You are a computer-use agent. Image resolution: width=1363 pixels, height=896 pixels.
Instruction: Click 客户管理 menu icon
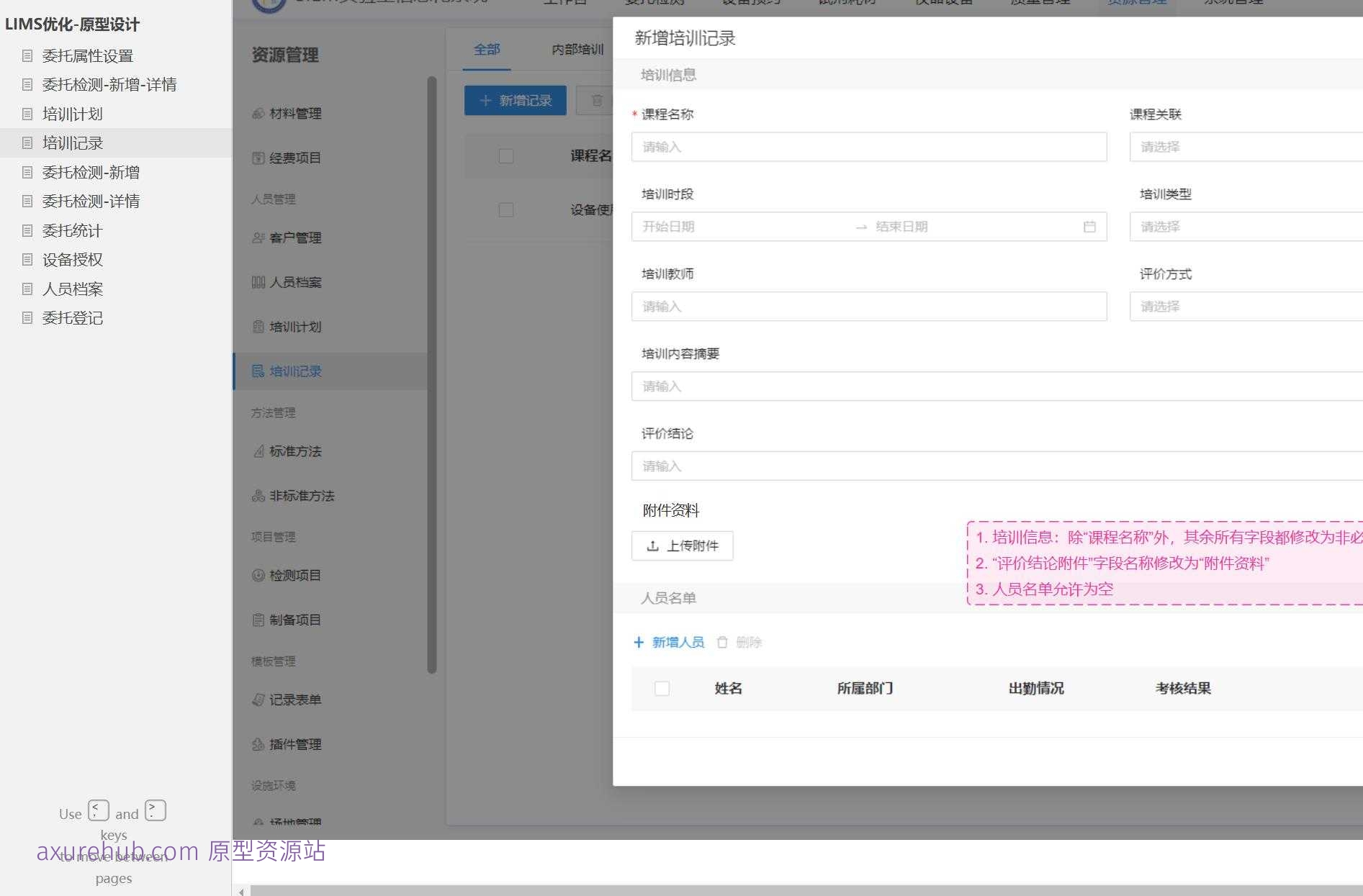tap(258, 237)
